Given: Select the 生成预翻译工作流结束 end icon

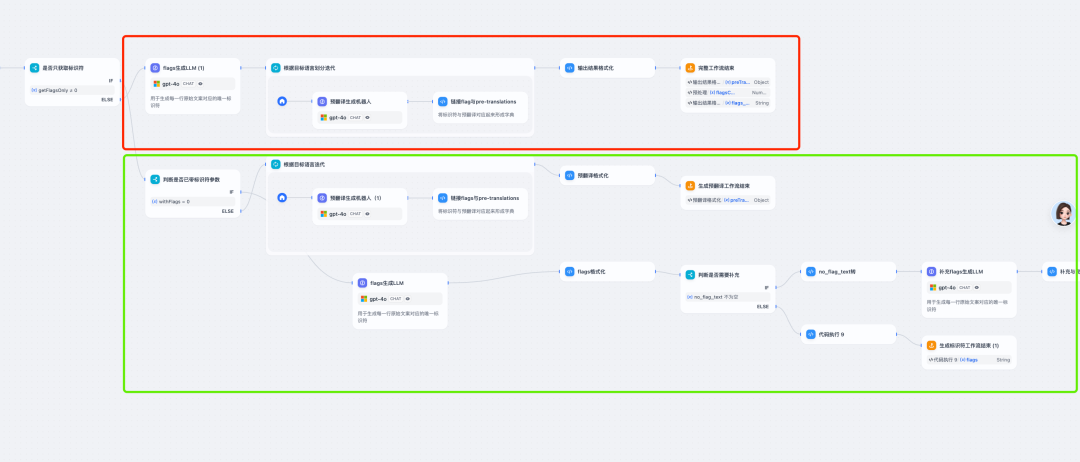Looking at the screenshot, I should [690, 185].
